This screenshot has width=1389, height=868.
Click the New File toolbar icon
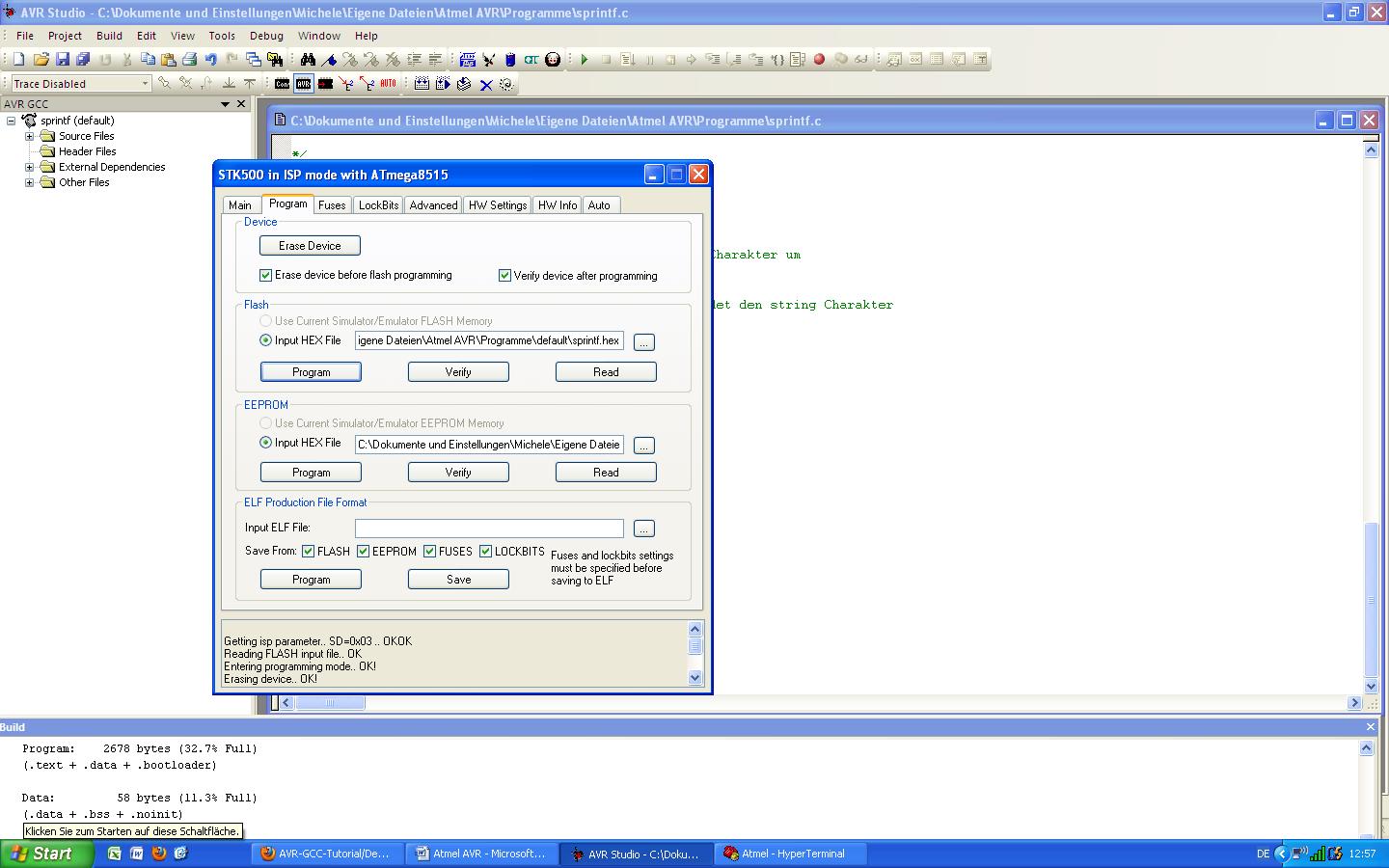point(18,59)
